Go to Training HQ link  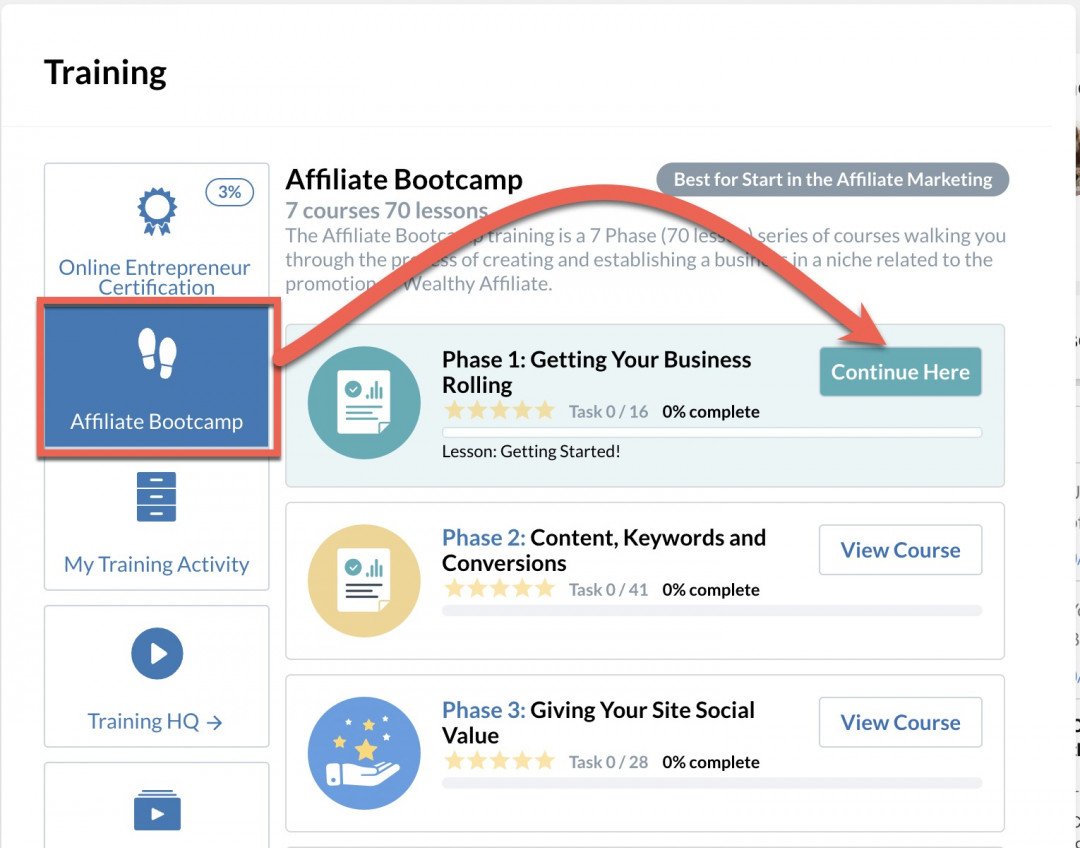click(155, 721)
